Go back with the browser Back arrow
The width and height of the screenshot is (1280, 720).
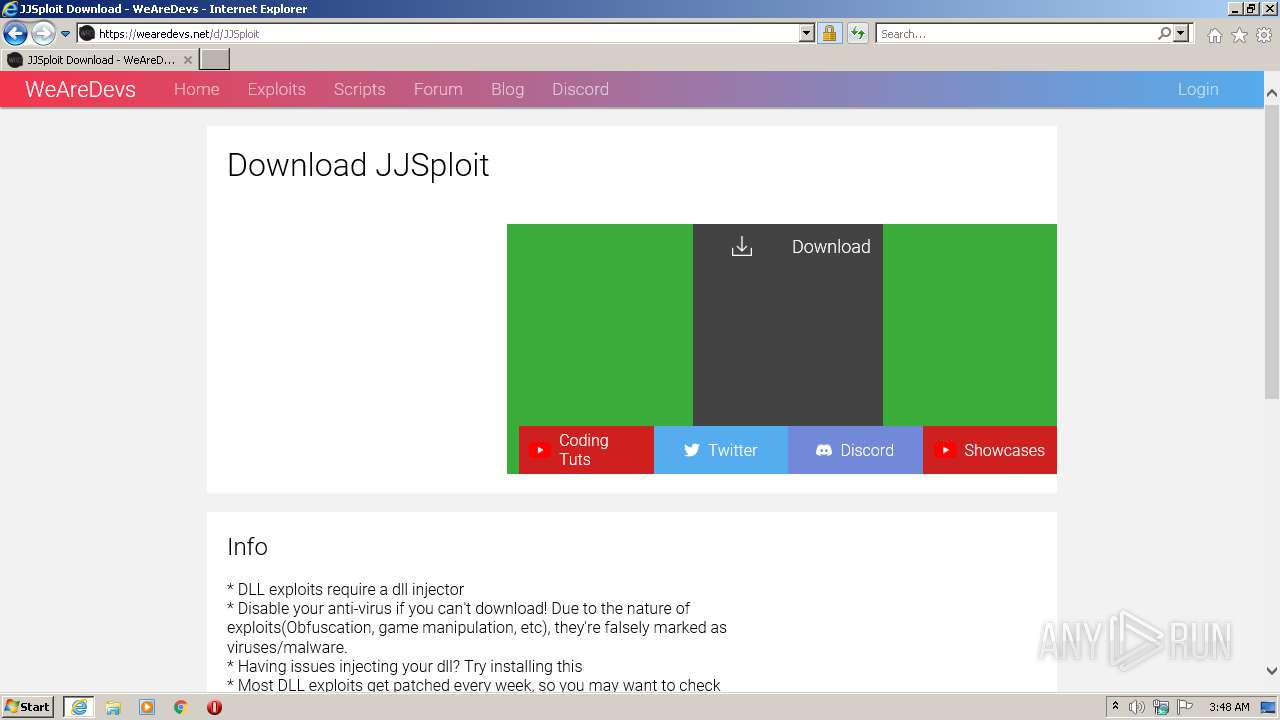tap(15, 33)
